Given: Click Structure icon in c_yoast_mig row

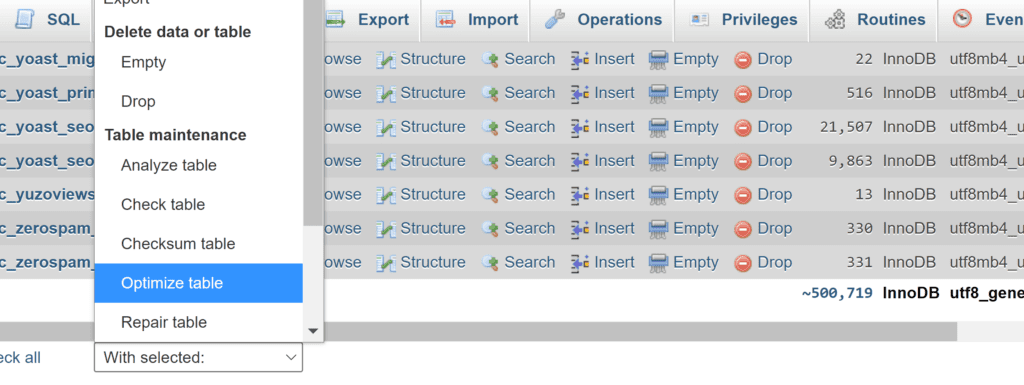Looking at the screenshot, I should coord(386,59).
